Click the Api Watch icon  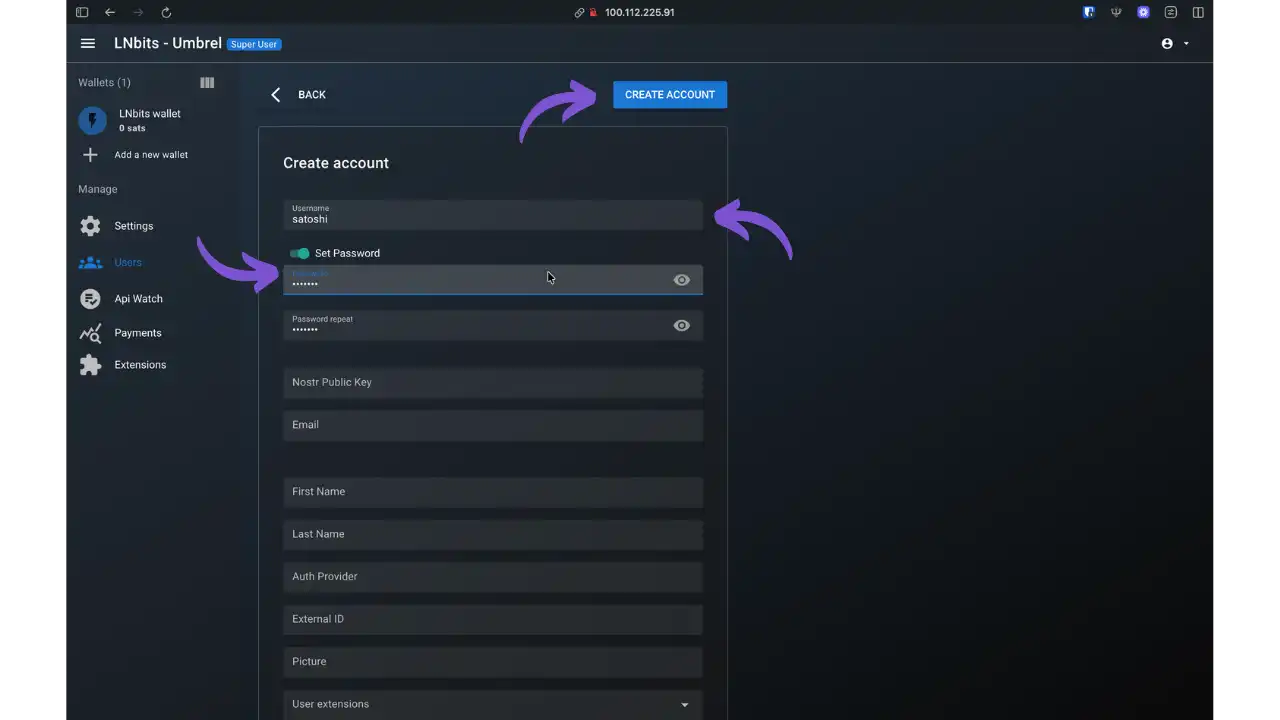pos(90,299)
